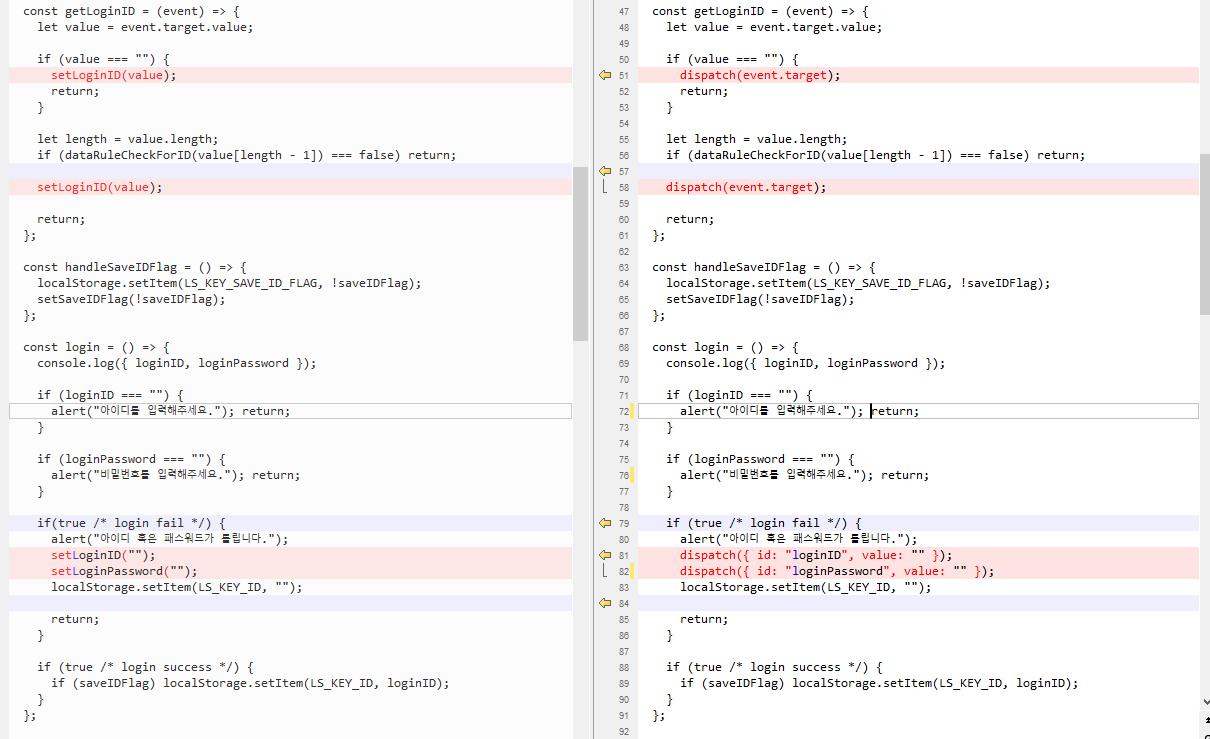Click line number 63 in the gutter
This screenshot has height=739, width=1210.
[x=624, y=267]
